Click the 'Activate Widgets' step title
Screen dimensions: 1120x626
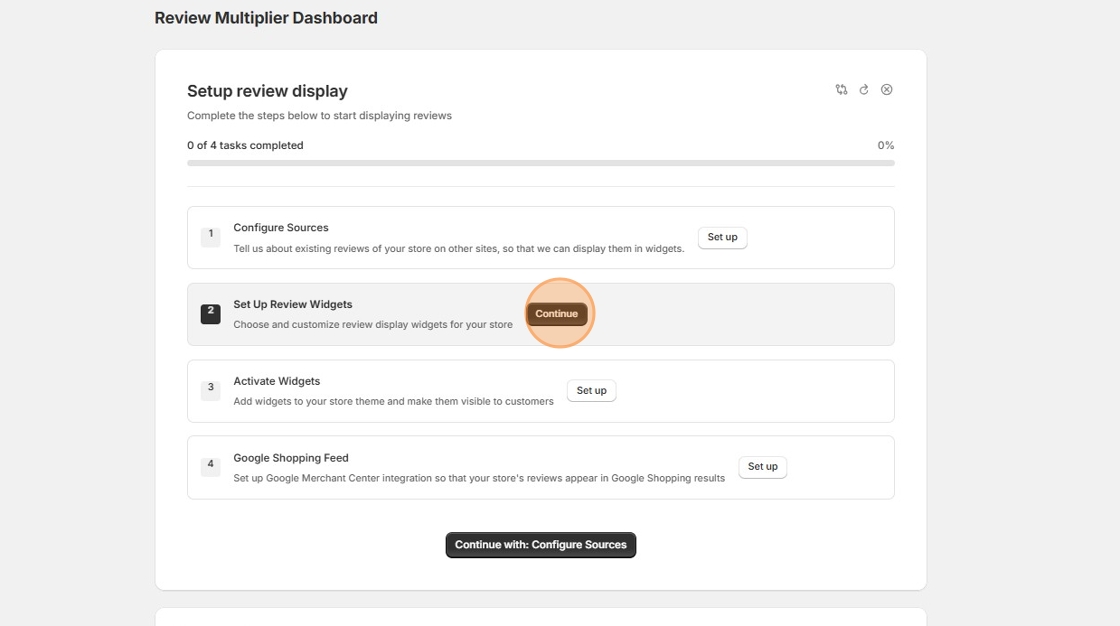276,382
